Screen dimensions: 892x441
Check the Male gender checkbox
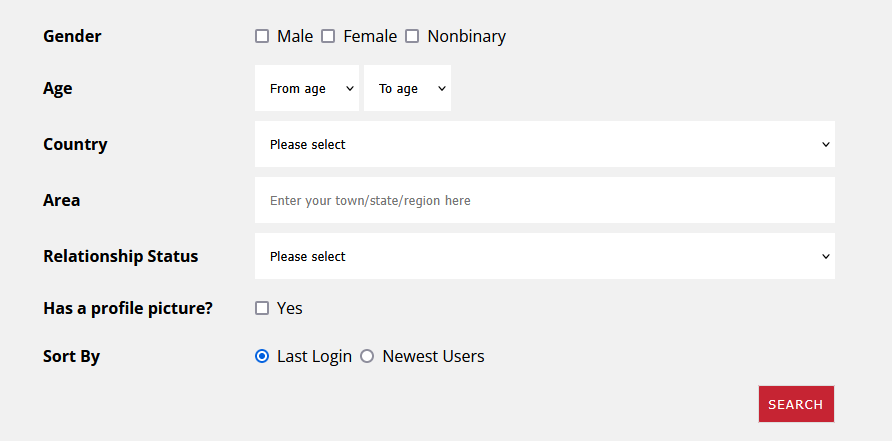[x=262, y=36]
